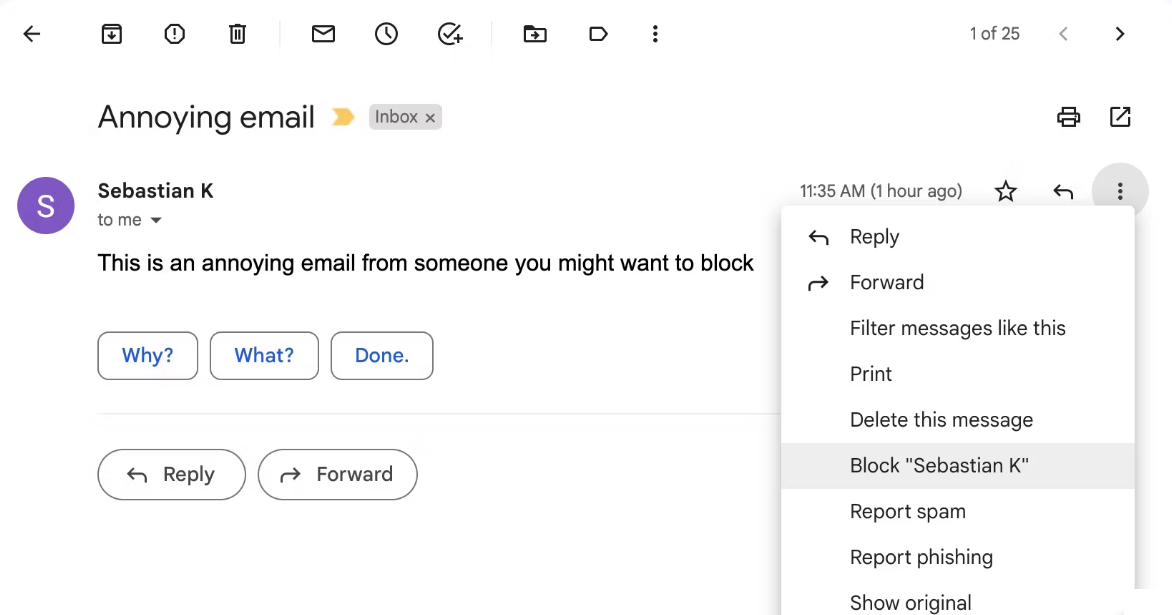Print all using the printer icon

coord(1068,117)
